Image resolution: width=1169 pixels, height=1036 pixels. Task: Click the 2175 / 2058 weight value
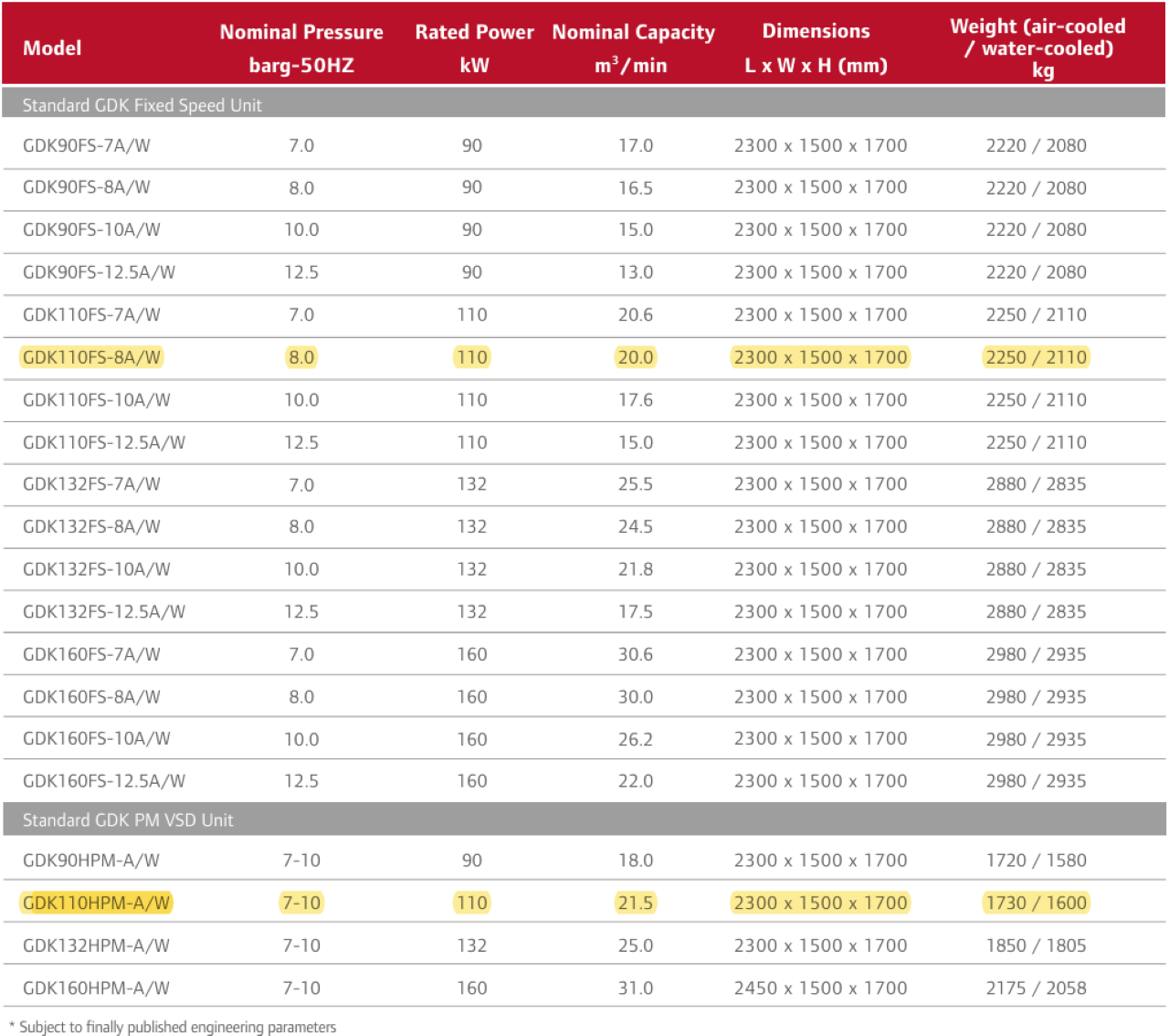(1036, 988)
